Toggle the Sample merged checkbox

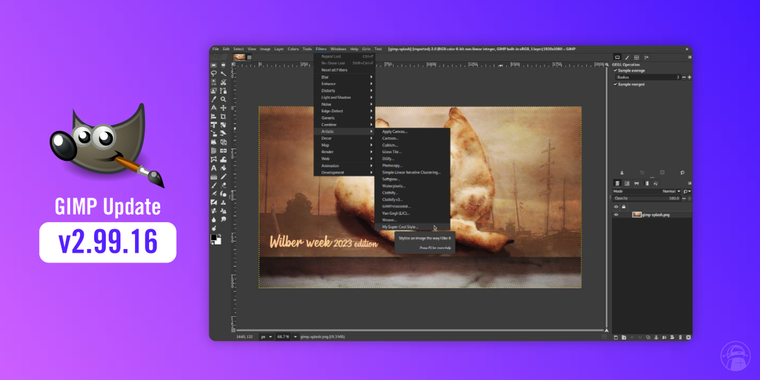coord(629,84)
